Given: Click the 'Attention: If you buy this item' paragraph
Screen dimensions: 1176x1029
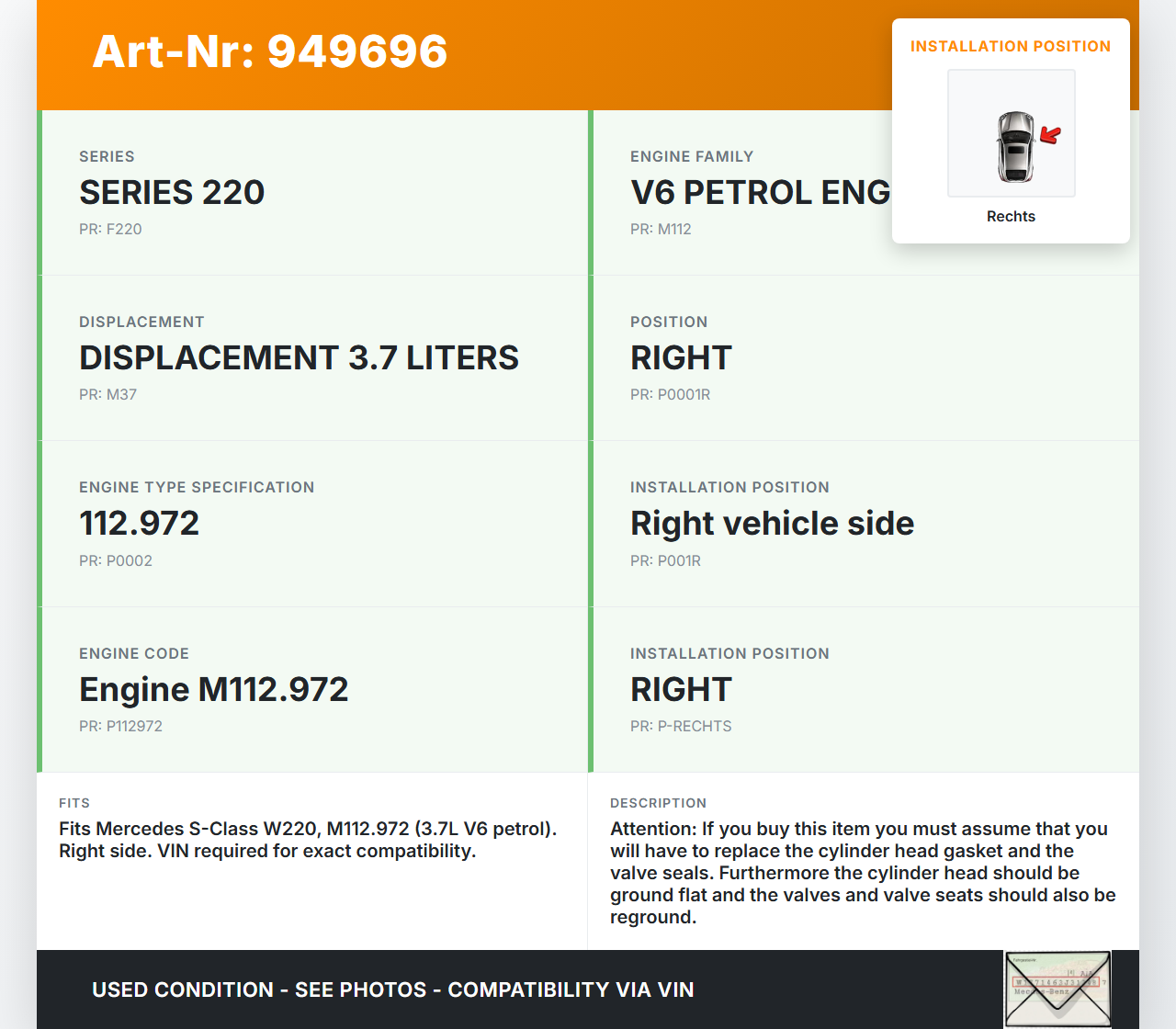Looking at the screenshot, I should [x=863, y=873].
